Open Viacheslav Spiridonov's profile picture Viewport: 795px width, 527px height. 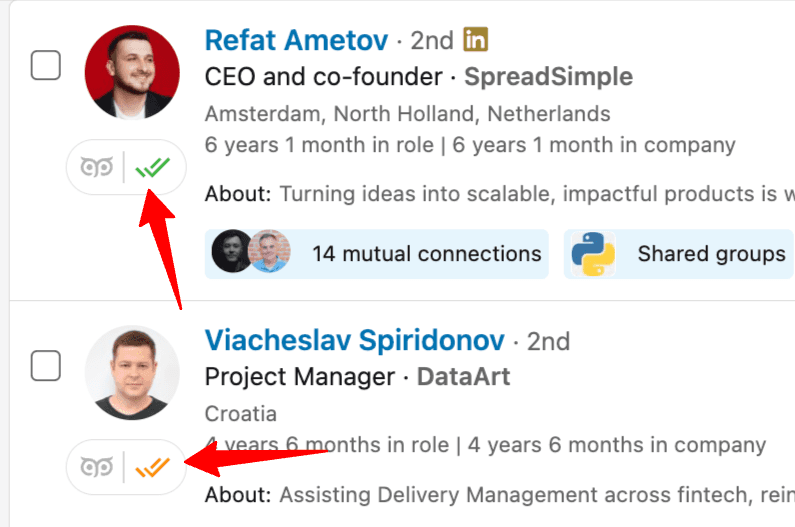tap(132, 372)
